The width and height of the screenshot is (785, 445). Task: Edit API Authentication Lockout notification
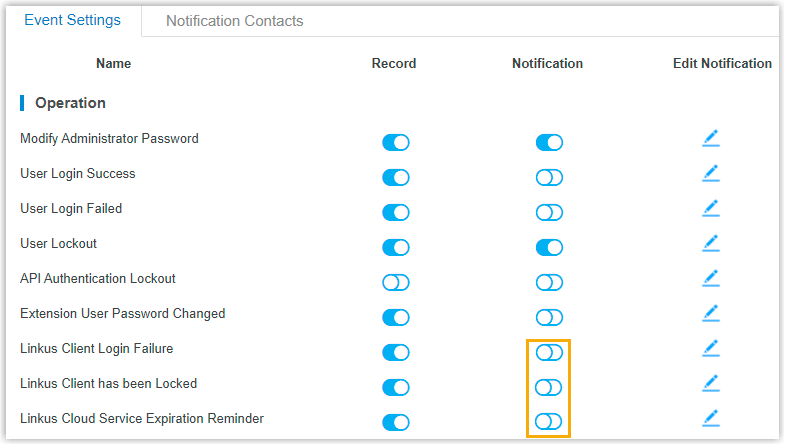pos(710,279)
